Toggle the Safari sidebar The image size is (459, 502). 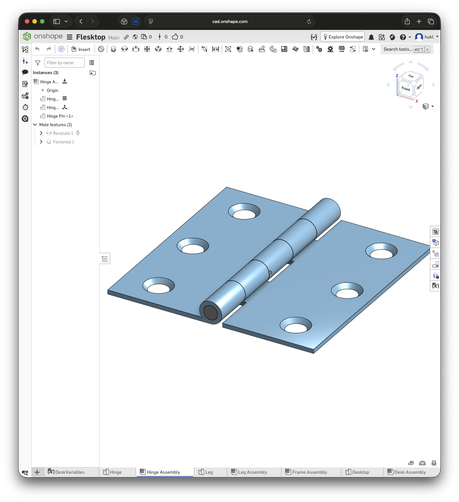coord(57,21)
